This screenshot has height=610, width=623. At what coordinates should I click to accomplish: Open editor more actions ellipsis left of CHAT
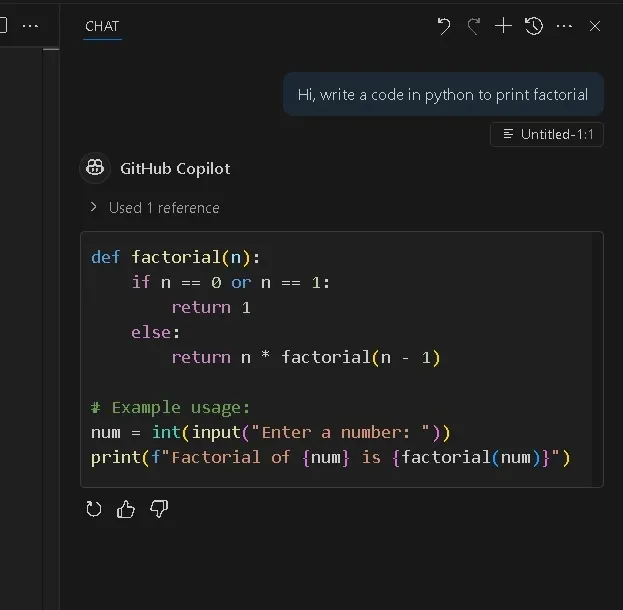point(30,26)
